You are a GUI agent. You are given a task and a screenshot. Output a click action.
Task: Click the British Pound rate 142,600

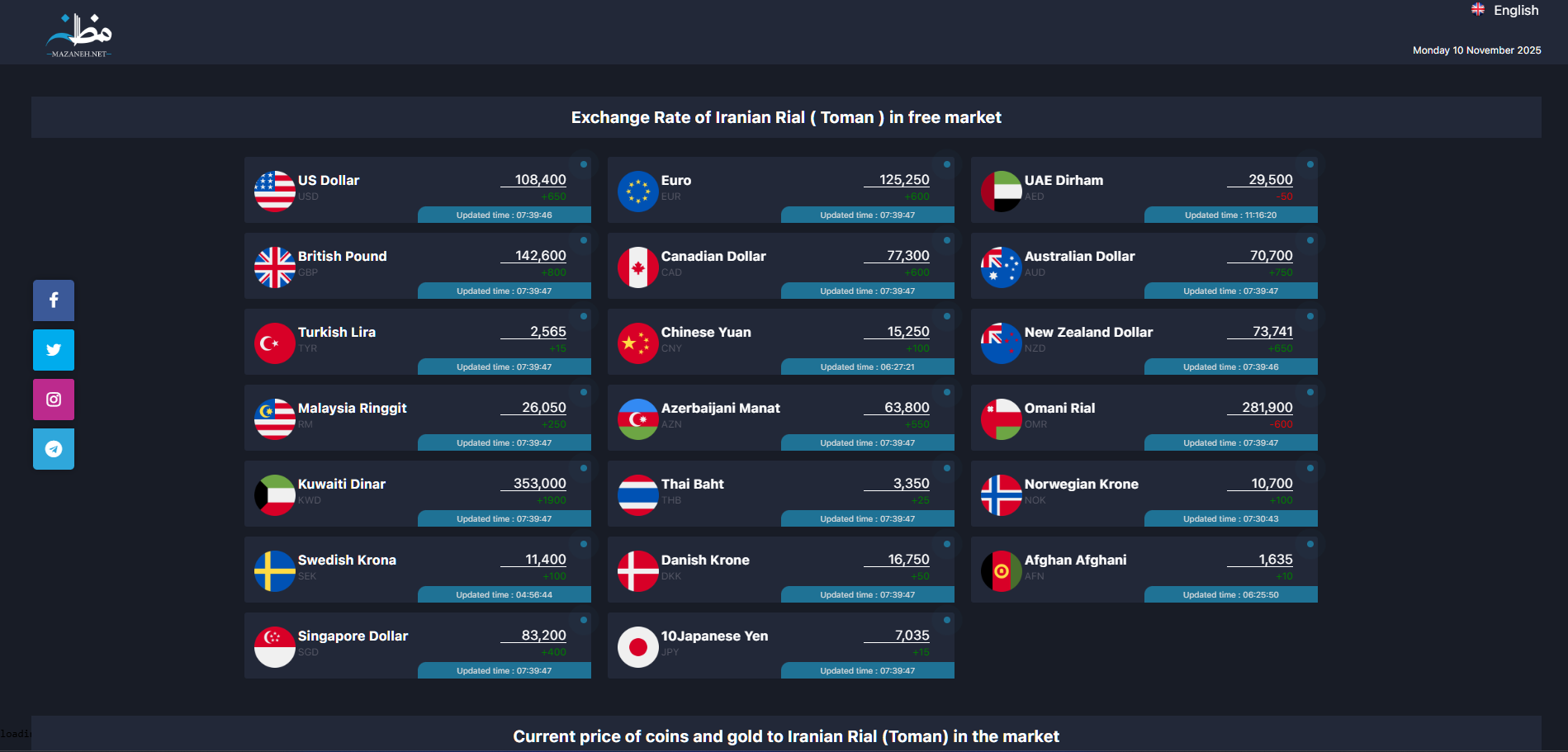click(x=541, y=256)
